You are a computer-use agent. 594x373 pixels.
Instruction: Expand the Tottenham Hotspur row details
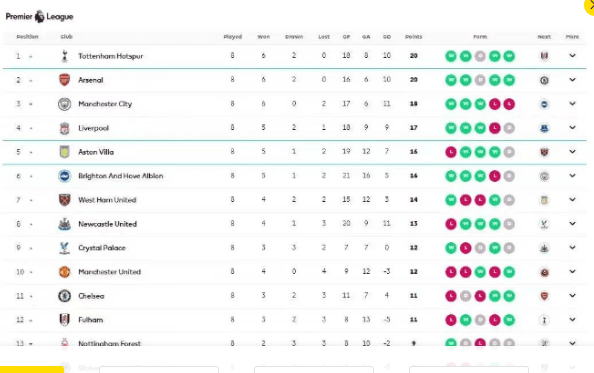(x=572, y=56)
